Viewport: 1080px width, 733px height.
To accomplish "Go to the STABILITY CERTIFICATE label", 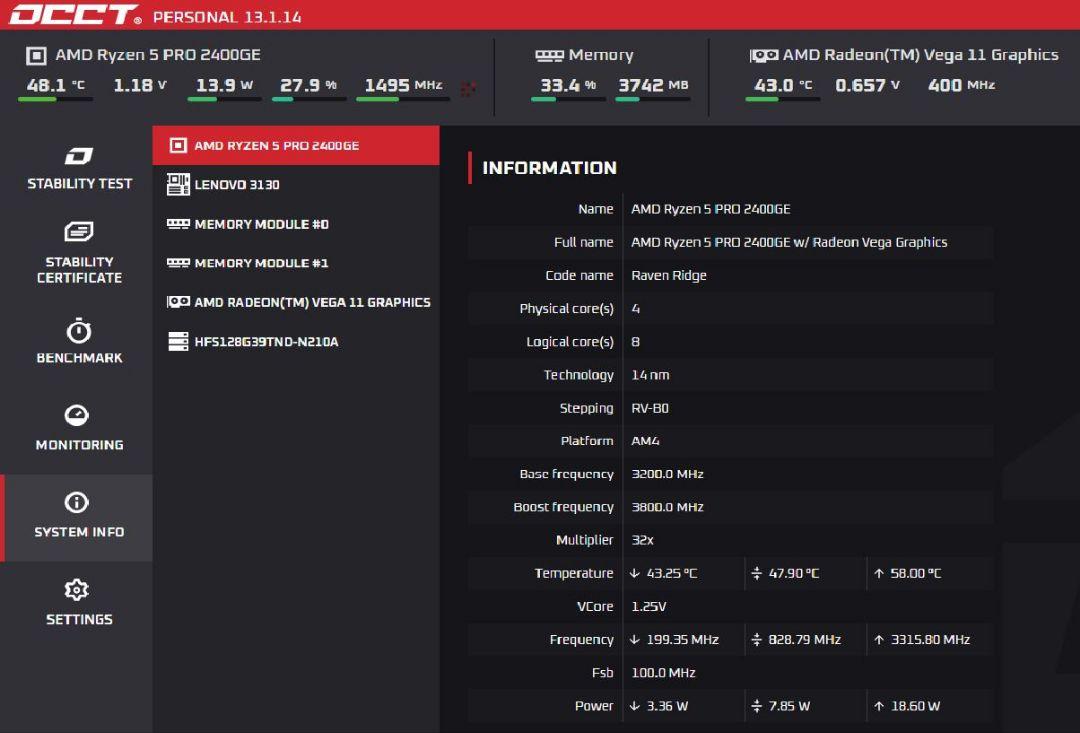I will pyautogui.click(x=79, y=269).
